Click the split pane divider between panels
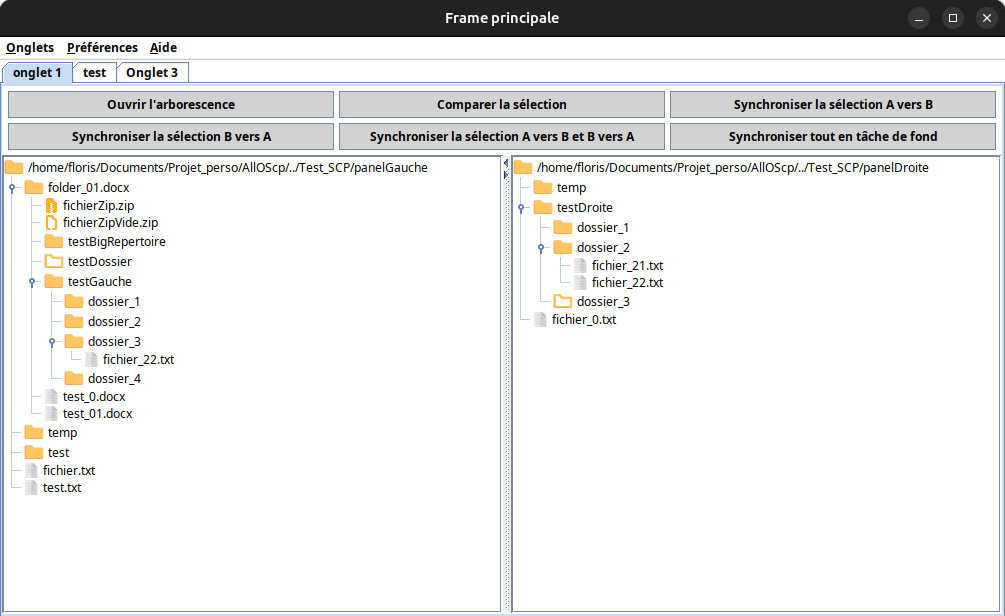 pyautogui.click(x=506, y=384)
